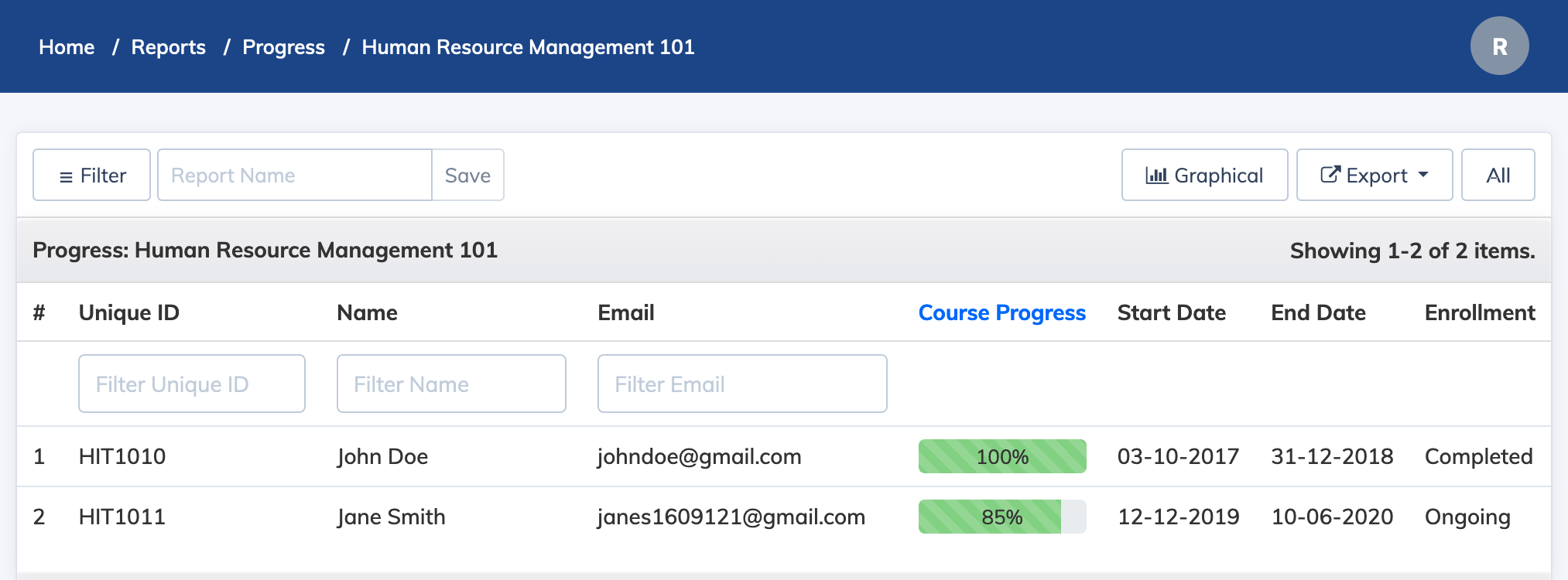
Task: Click the Email column header
Action: [x=625, y=312]
